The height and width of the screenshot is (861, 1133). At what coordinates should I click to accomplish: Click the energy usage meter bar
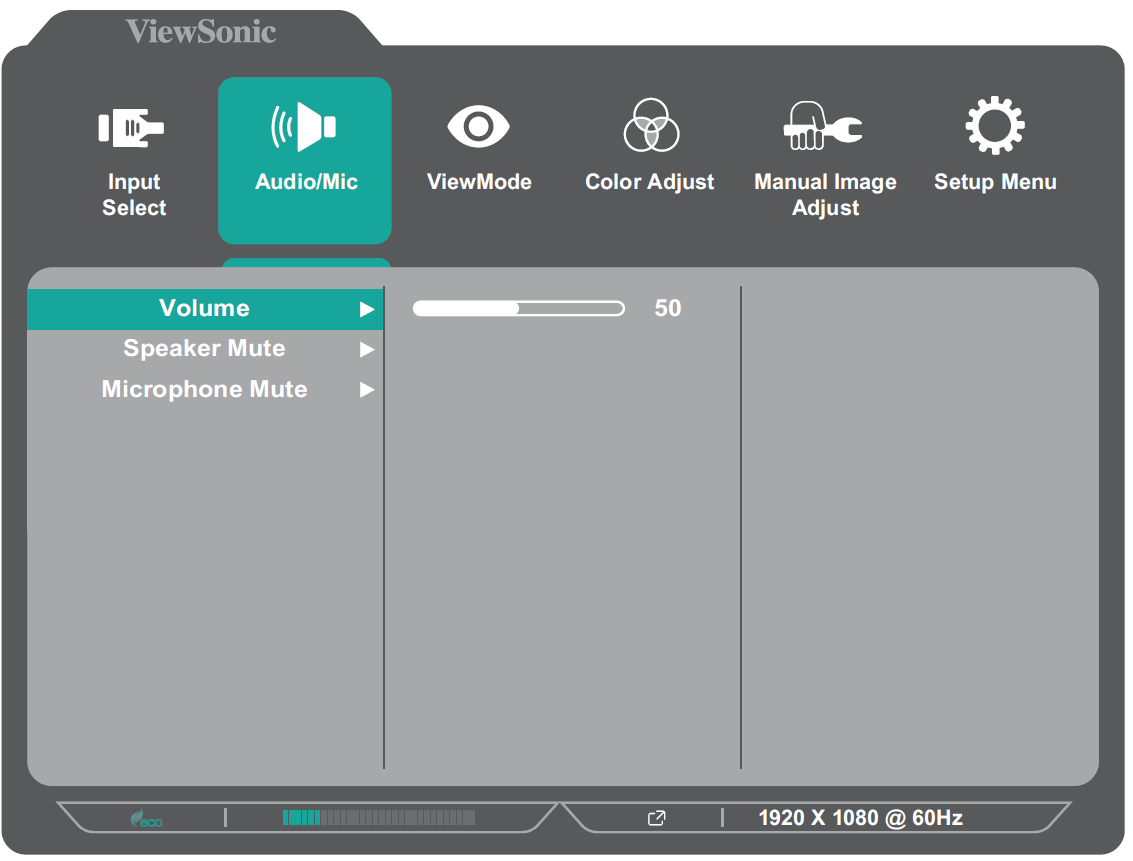379,818
